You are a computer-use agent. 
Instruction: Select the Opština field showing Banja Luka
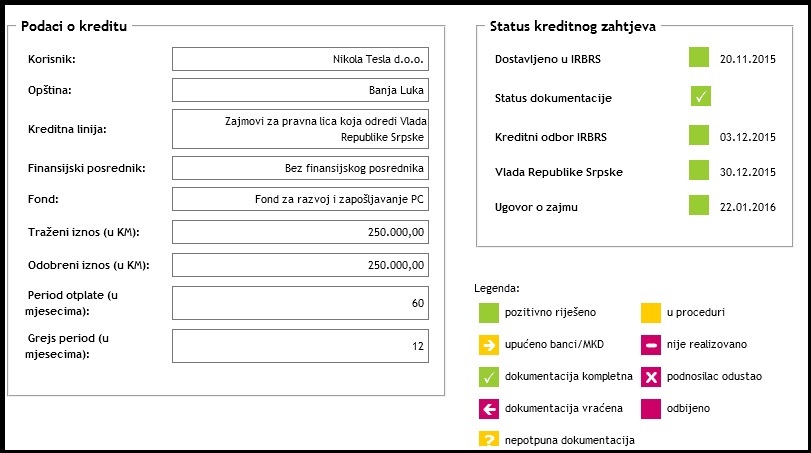point(300,90)
